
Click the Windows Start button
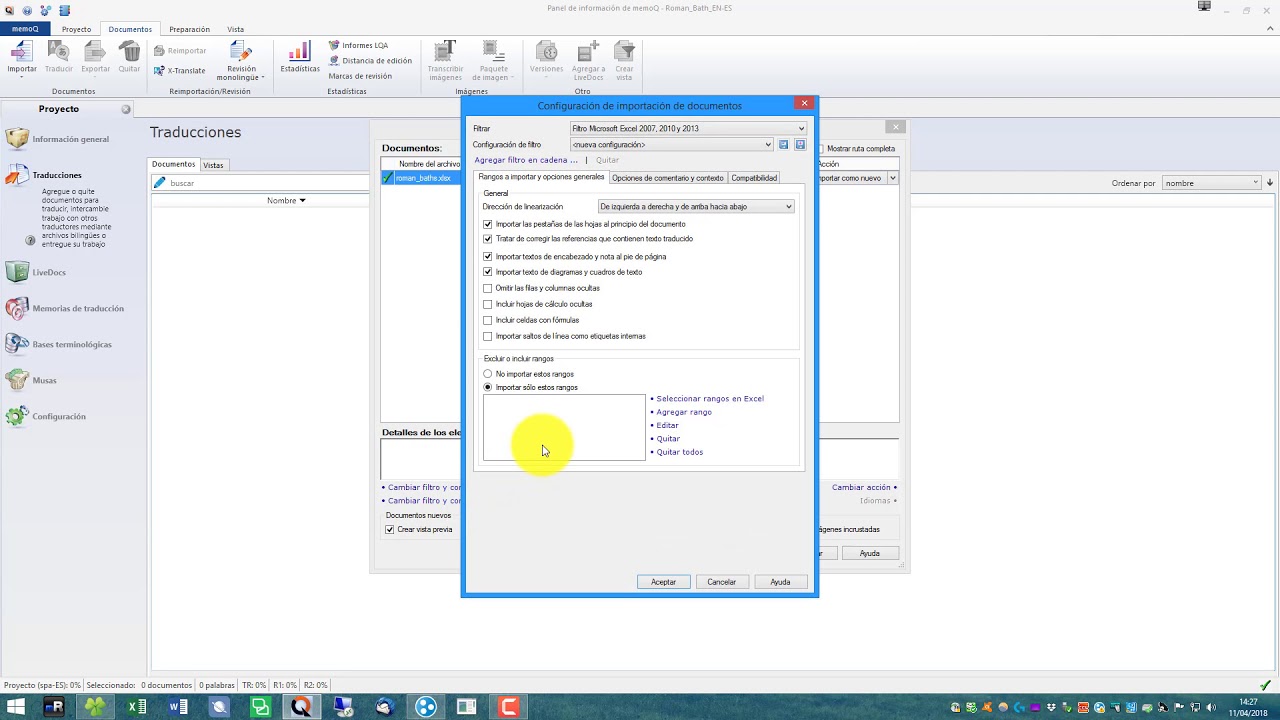[x=15, y=707]
